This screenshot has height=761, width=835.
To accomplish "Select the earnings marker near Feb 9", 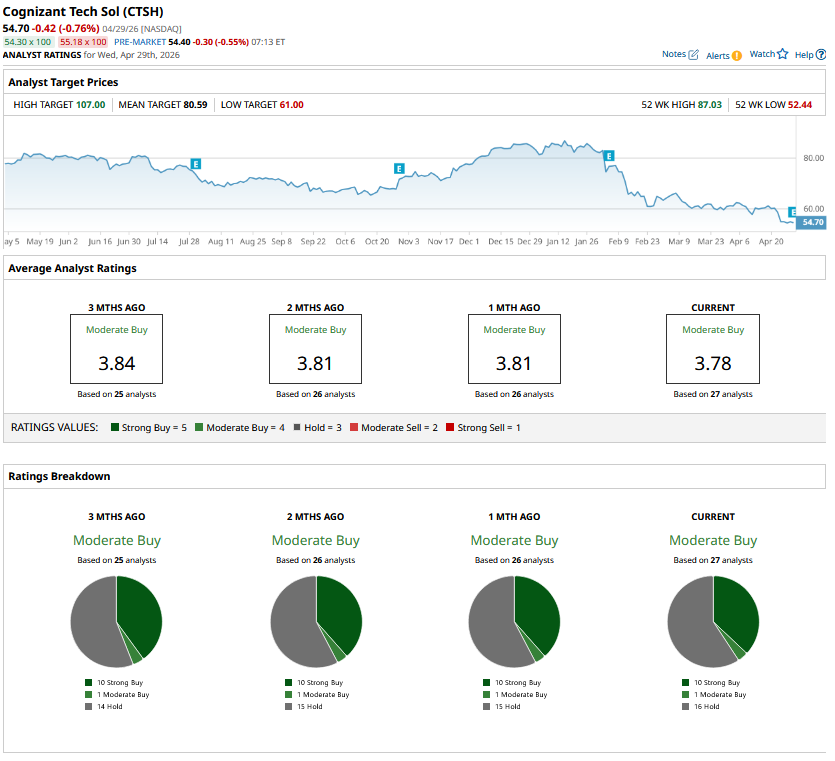I will point(608,155).
